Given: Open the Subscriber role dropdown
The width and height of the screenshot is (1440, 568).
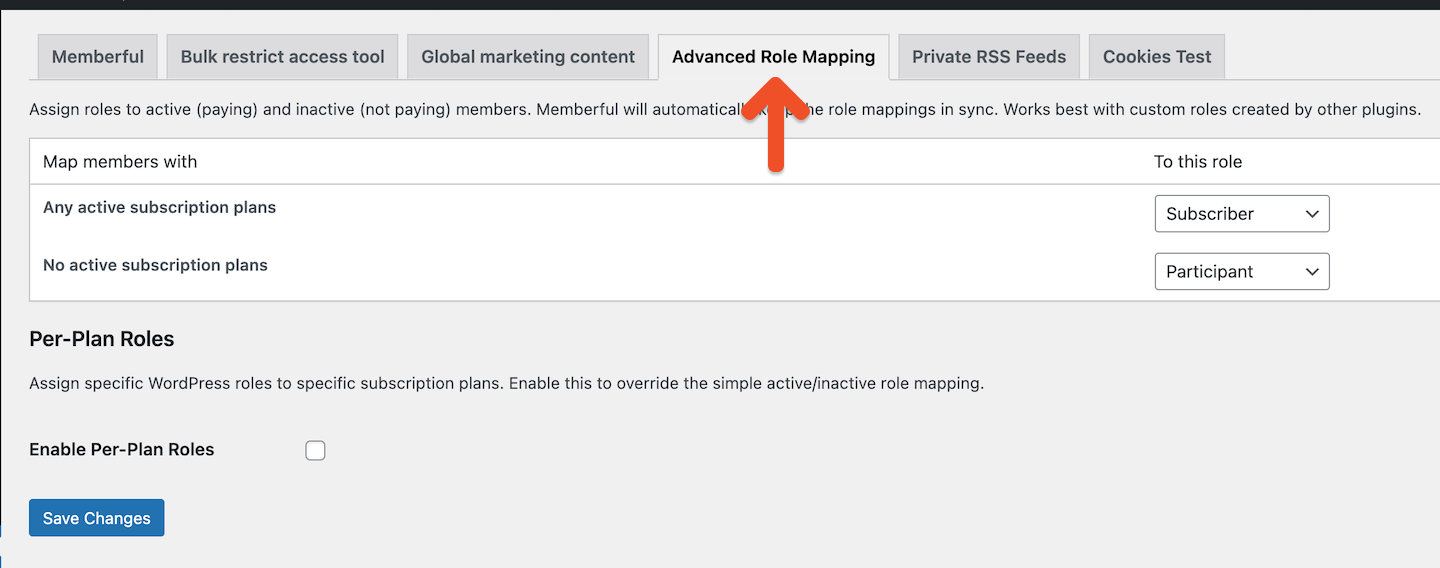Looking at the screenshot, I should [x=1242, y=214].
